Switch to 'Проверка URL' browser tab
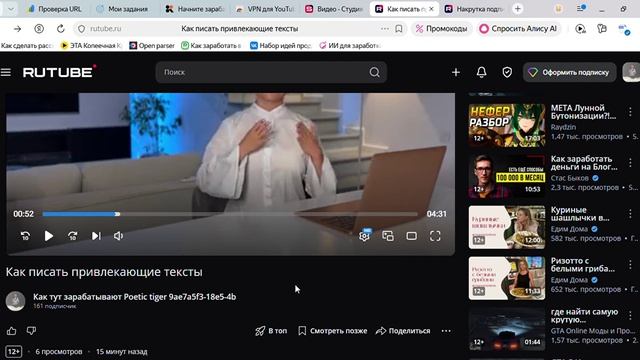Image resolution: width=640 pixels, height=360 pixels. (55, 9)
